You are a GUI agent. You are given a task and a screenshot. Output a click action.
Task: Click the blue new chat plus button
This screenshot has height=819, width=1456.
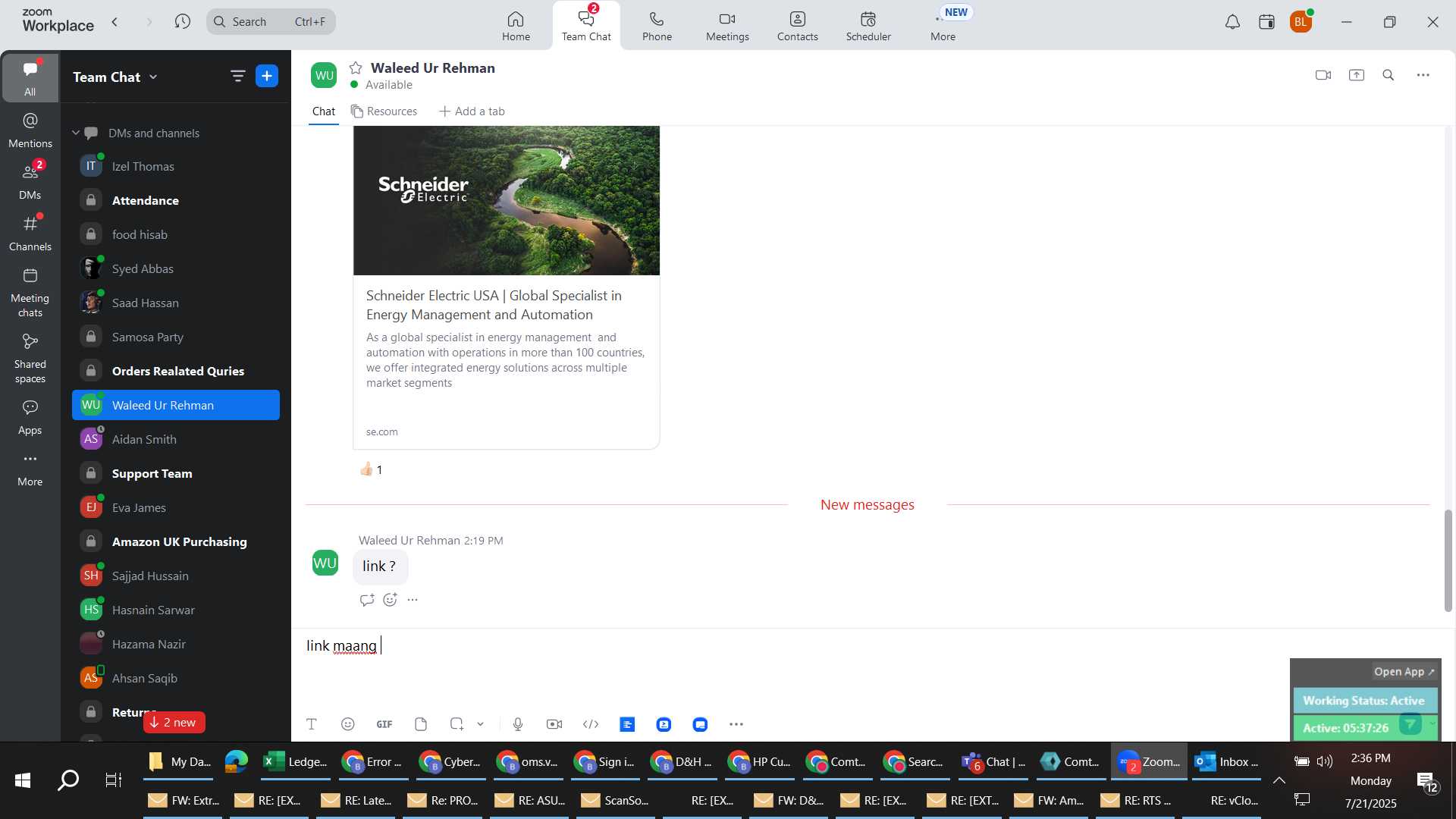pyautogui.click(x=267, y=76)
